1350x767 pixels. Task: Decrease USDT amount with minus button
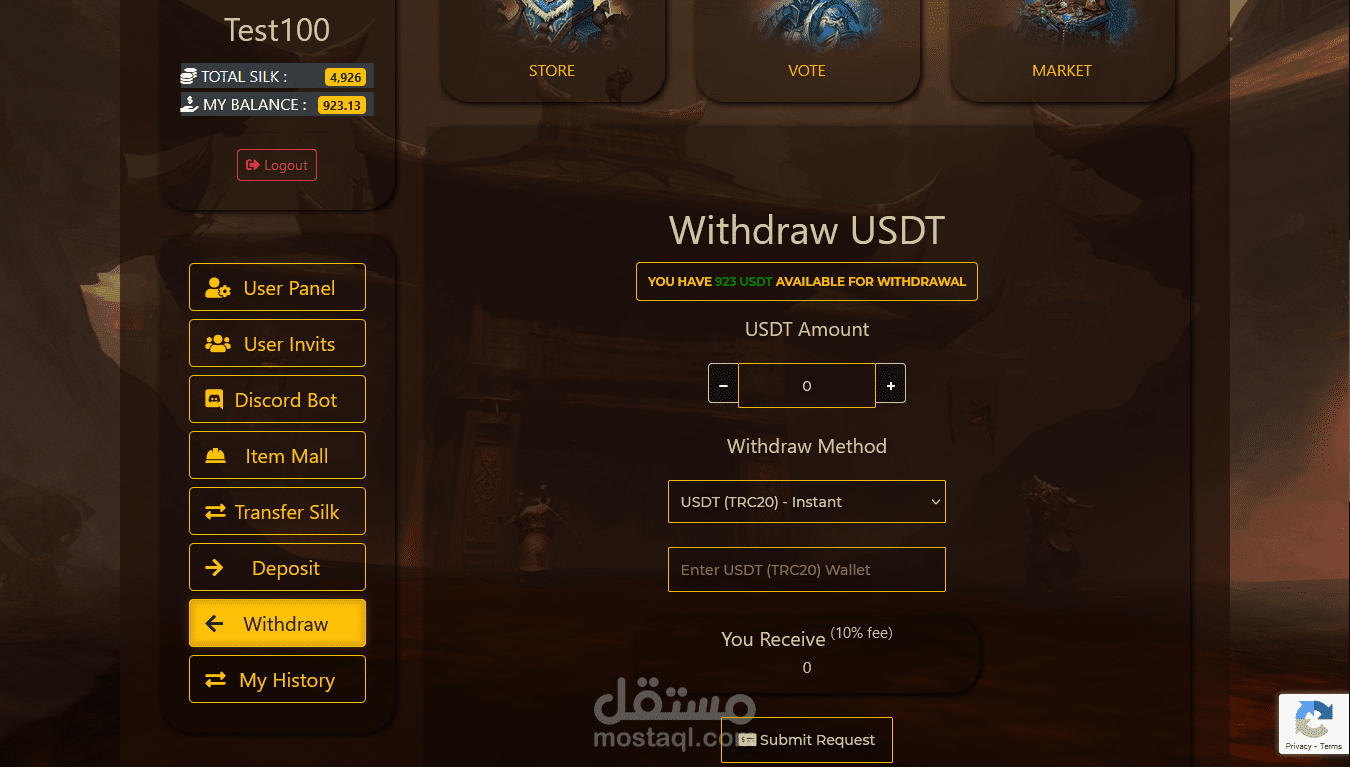[x=723, y=385]
